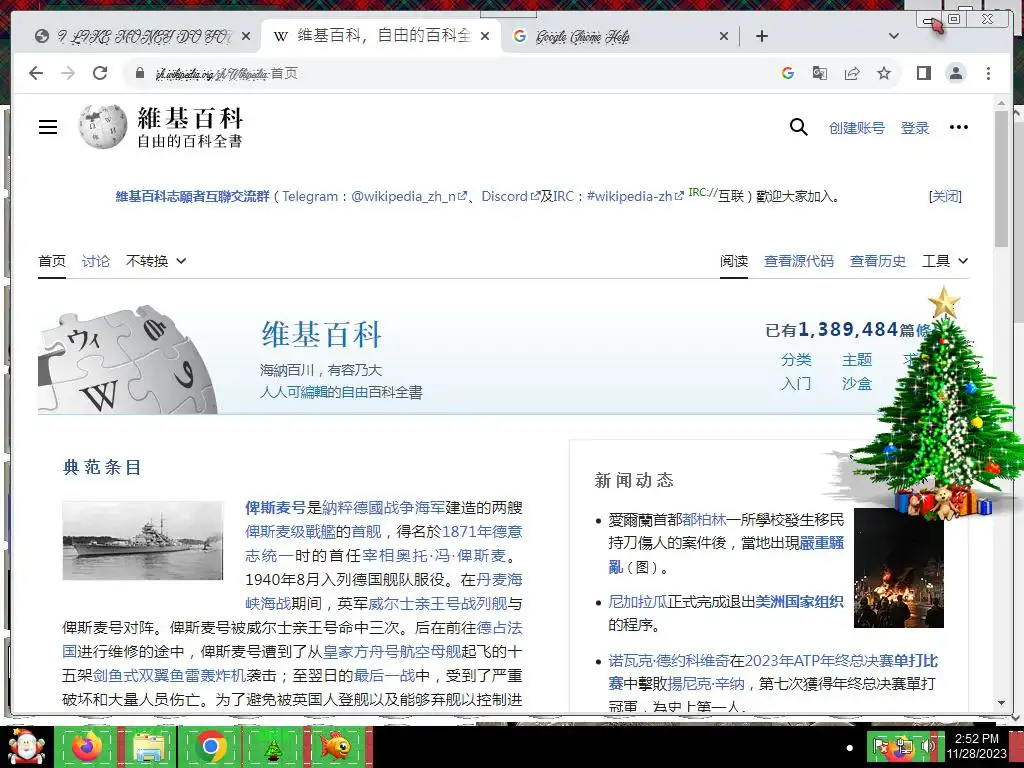Open Firefox from the taskbar
Viewport: 1024px width, 768px height.
click(86, 747)
